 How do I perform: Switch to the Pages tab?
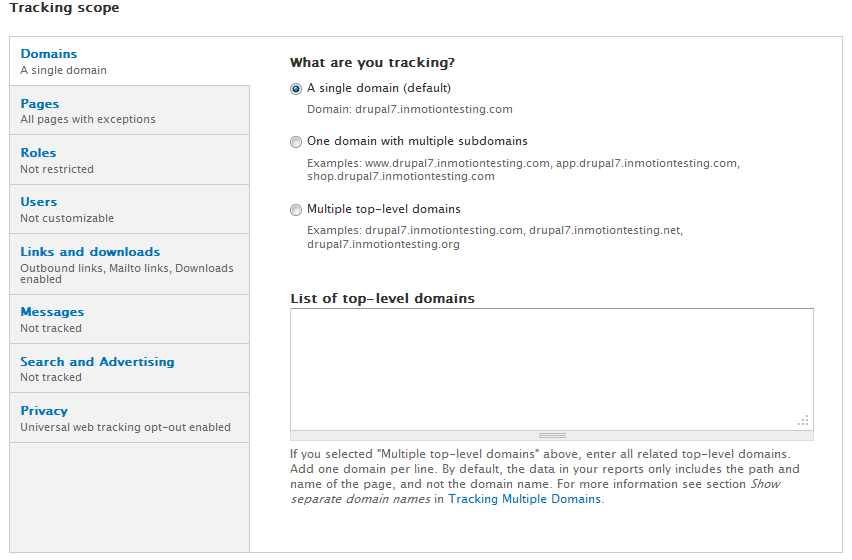click(x=40, y=104)
